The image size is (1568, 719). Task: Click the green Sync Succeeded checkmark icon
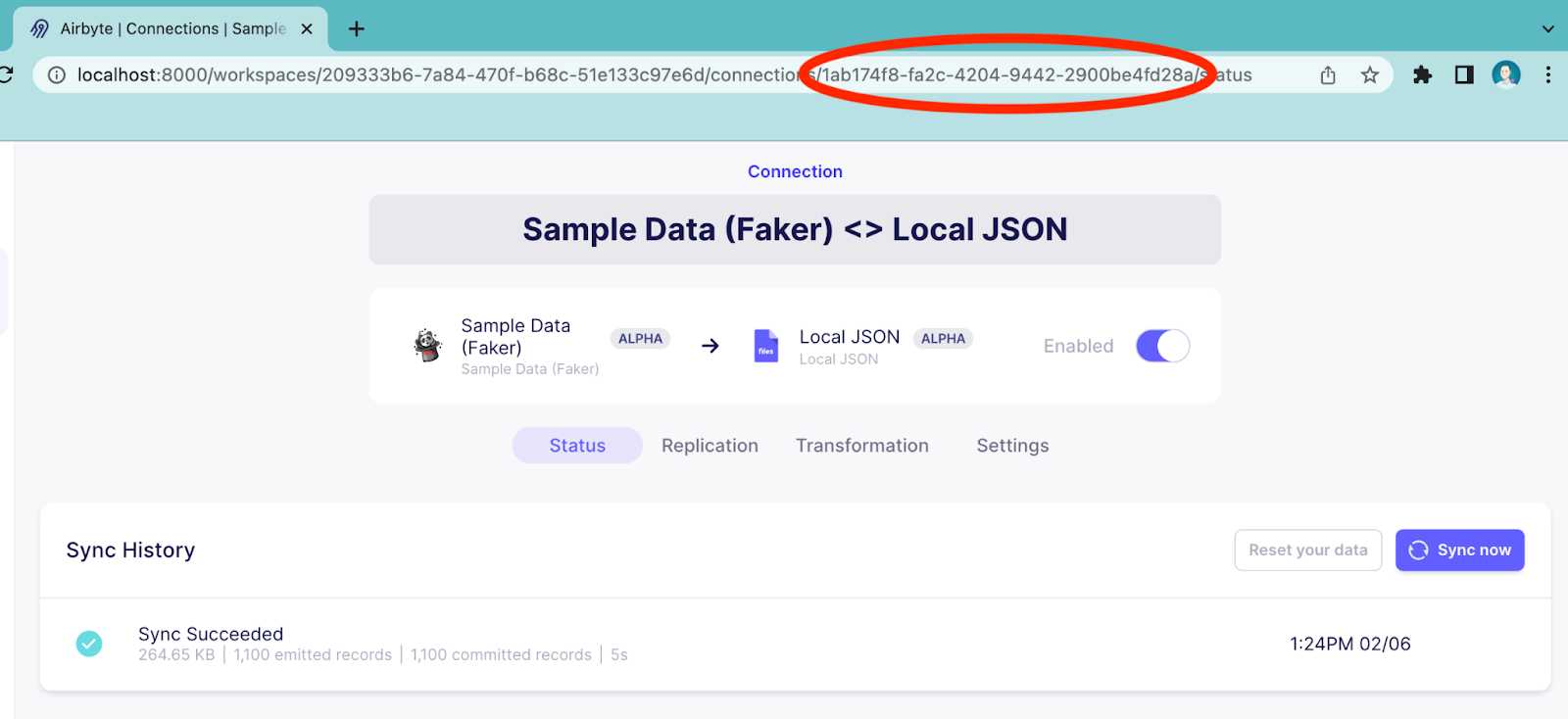[89, 644]
